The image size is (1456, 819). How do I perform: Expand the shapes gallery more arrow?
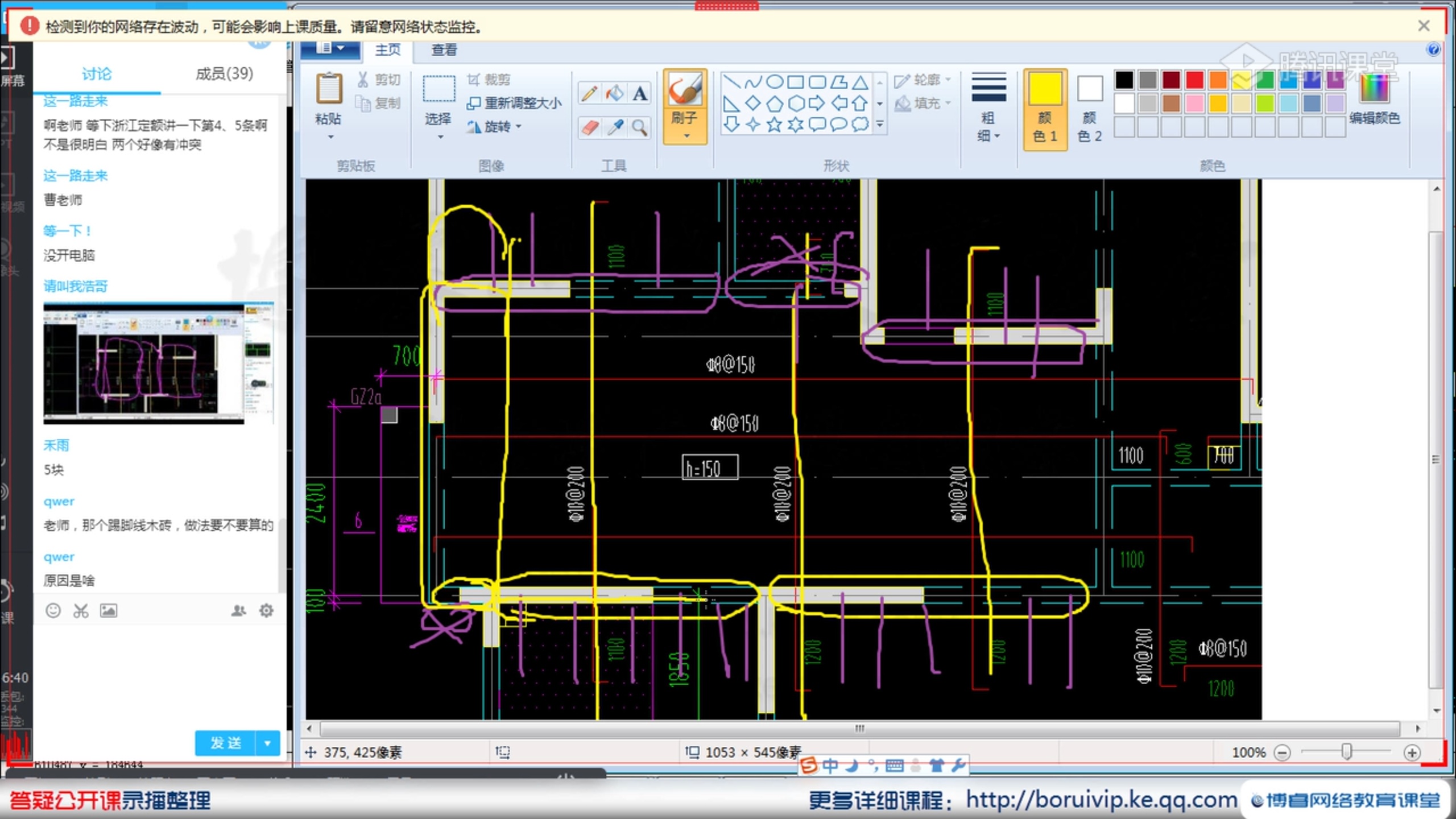[x=880, y=125]
